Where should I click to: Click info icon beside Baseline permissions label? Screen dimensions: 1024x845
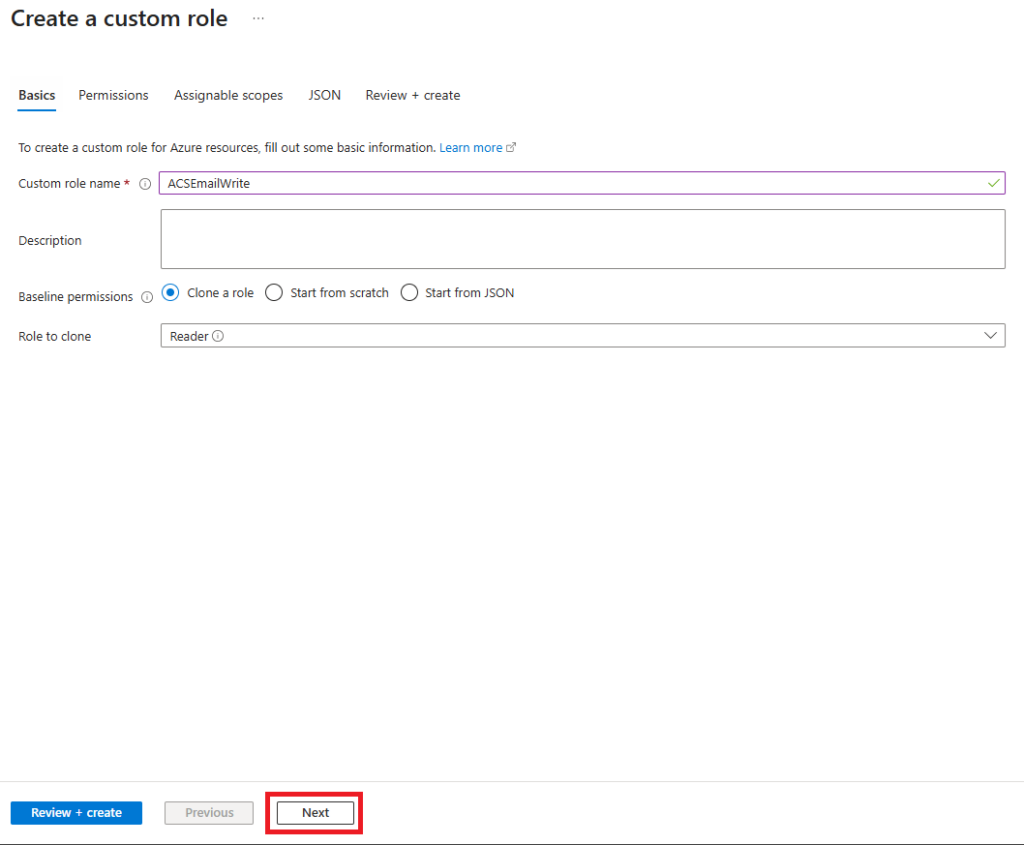tap(147, 297)
